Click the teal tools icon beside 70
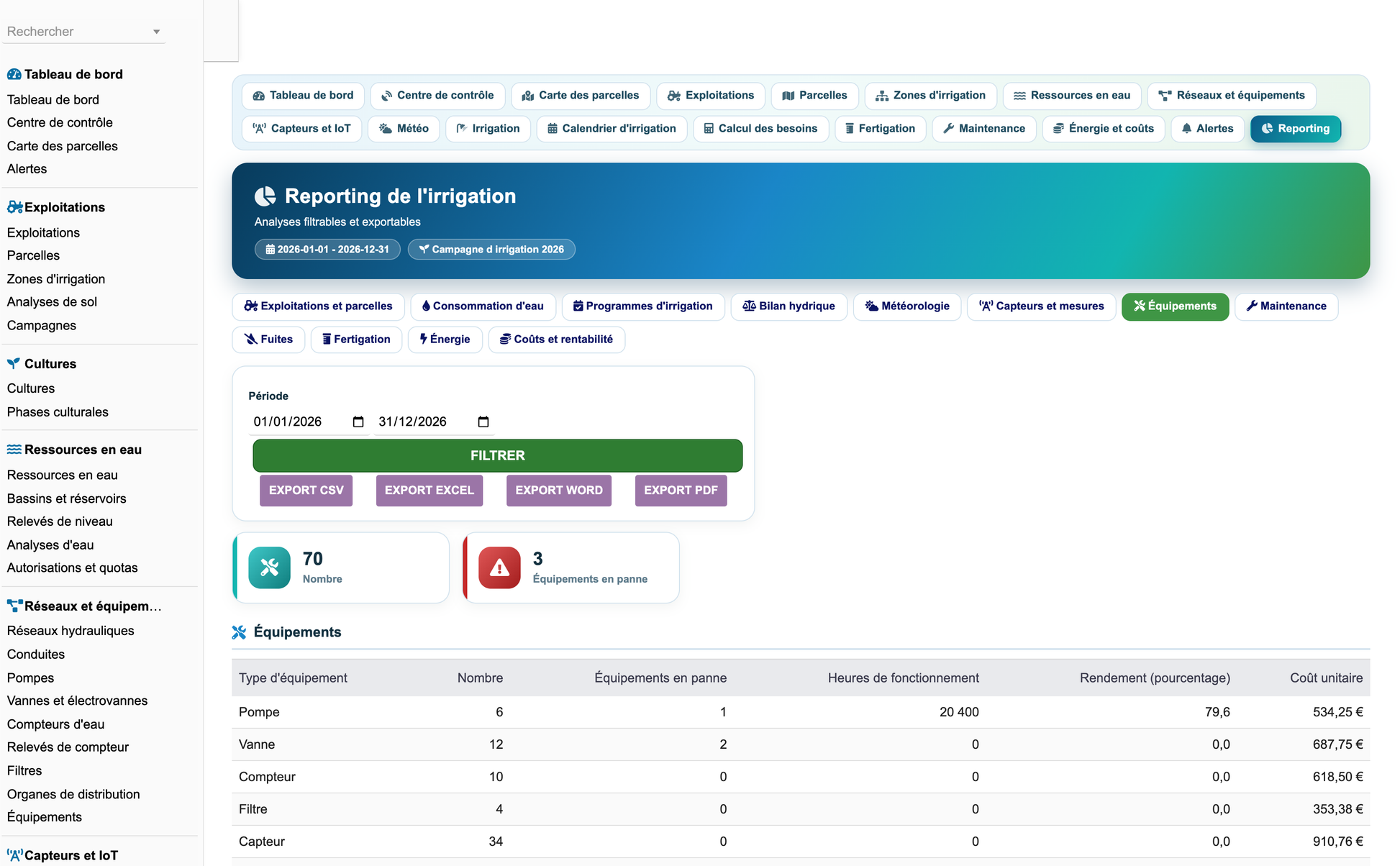The width and height of the screenshot is (1400, 866). click(x=270, y=568)
